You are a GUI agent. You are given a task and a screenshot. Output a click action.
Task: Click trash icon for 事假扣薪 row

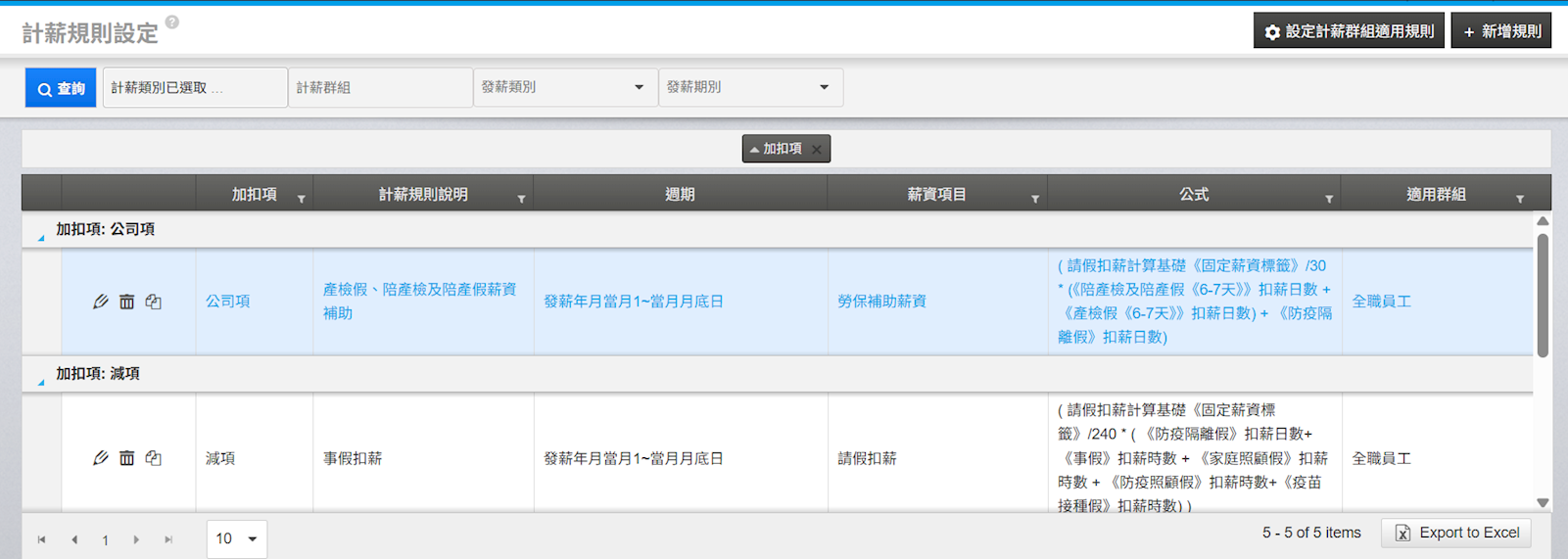126,458
